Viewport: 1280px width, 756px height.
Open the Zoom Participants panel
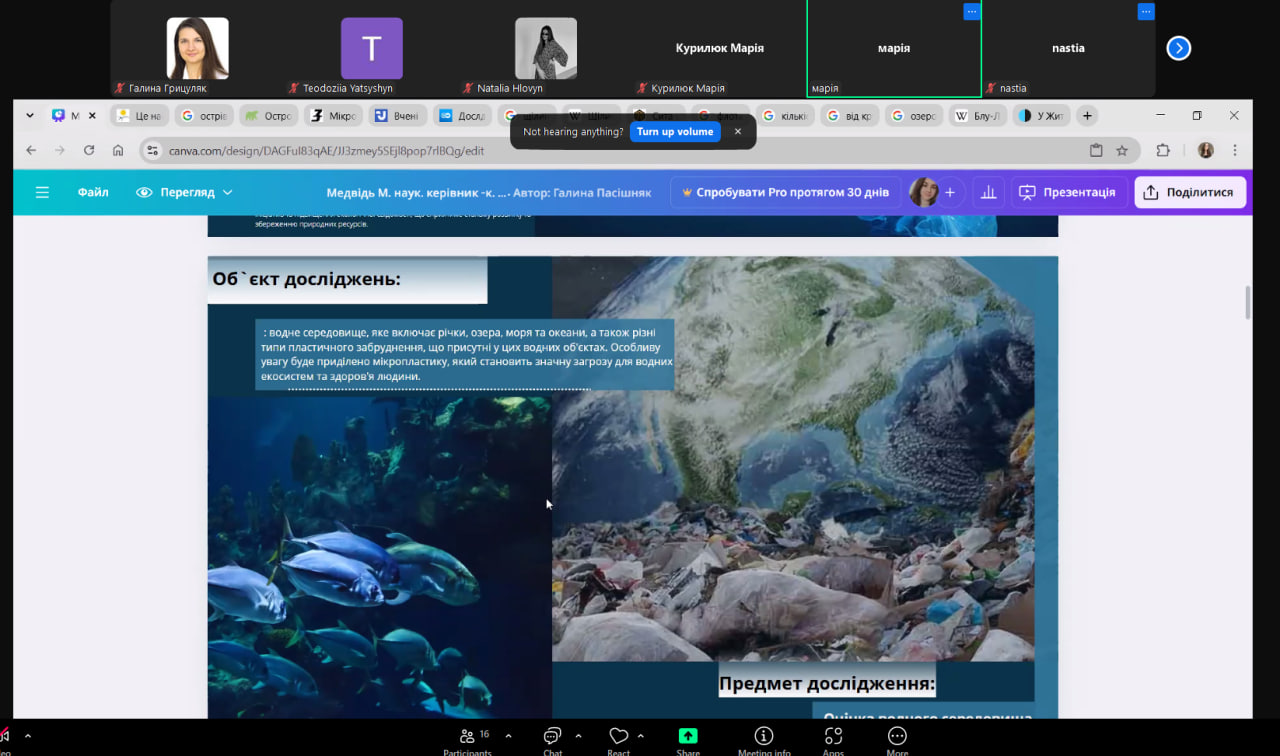[x=467, y=738]
